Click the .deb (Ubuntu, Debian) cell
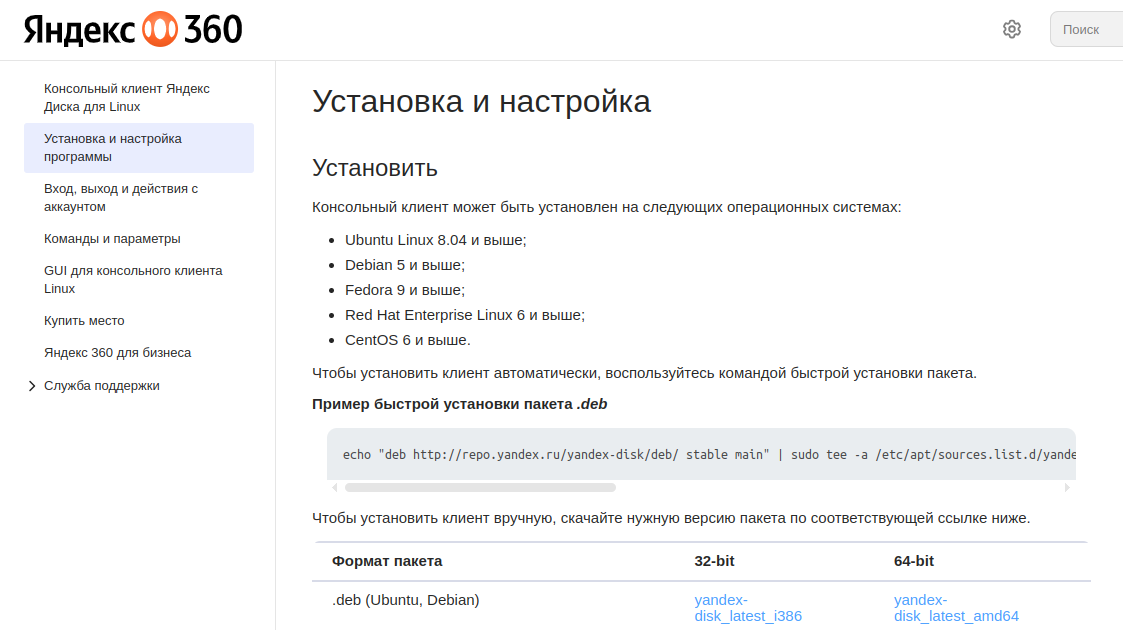This screenshot has height=630, width=1123. pyautogui.click(x=405, y=600)
